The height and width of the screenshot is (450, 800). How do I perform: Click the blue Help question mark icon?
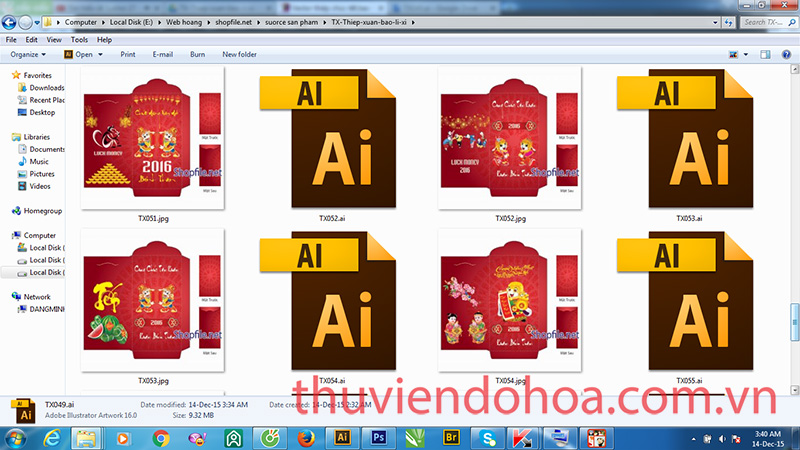pyautogui.click(x=786, y=55)
